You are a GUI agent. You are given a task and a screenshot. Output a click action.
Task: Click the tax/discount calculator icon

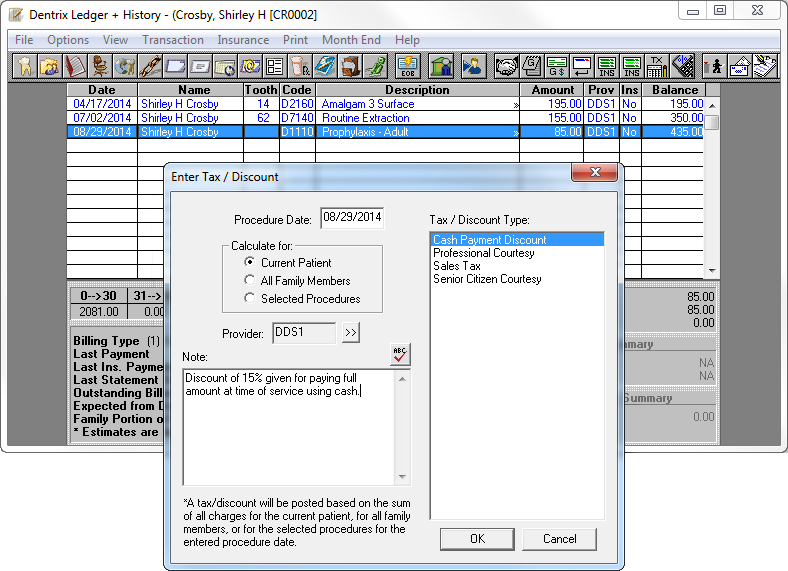682,66
